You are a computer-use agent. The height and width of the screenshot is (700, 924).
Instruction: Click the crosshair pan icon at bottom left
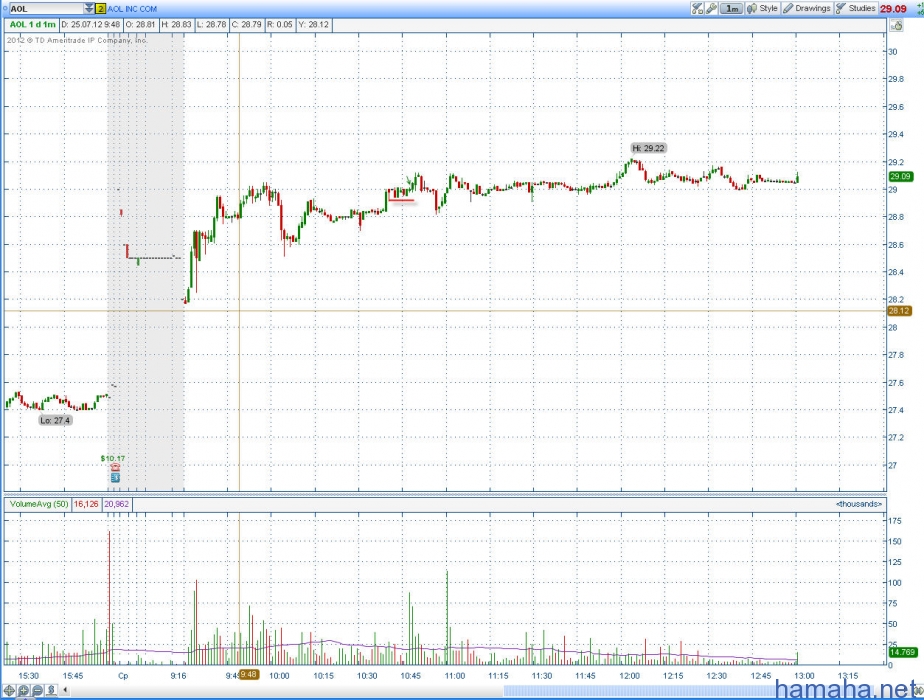(9, 690)
